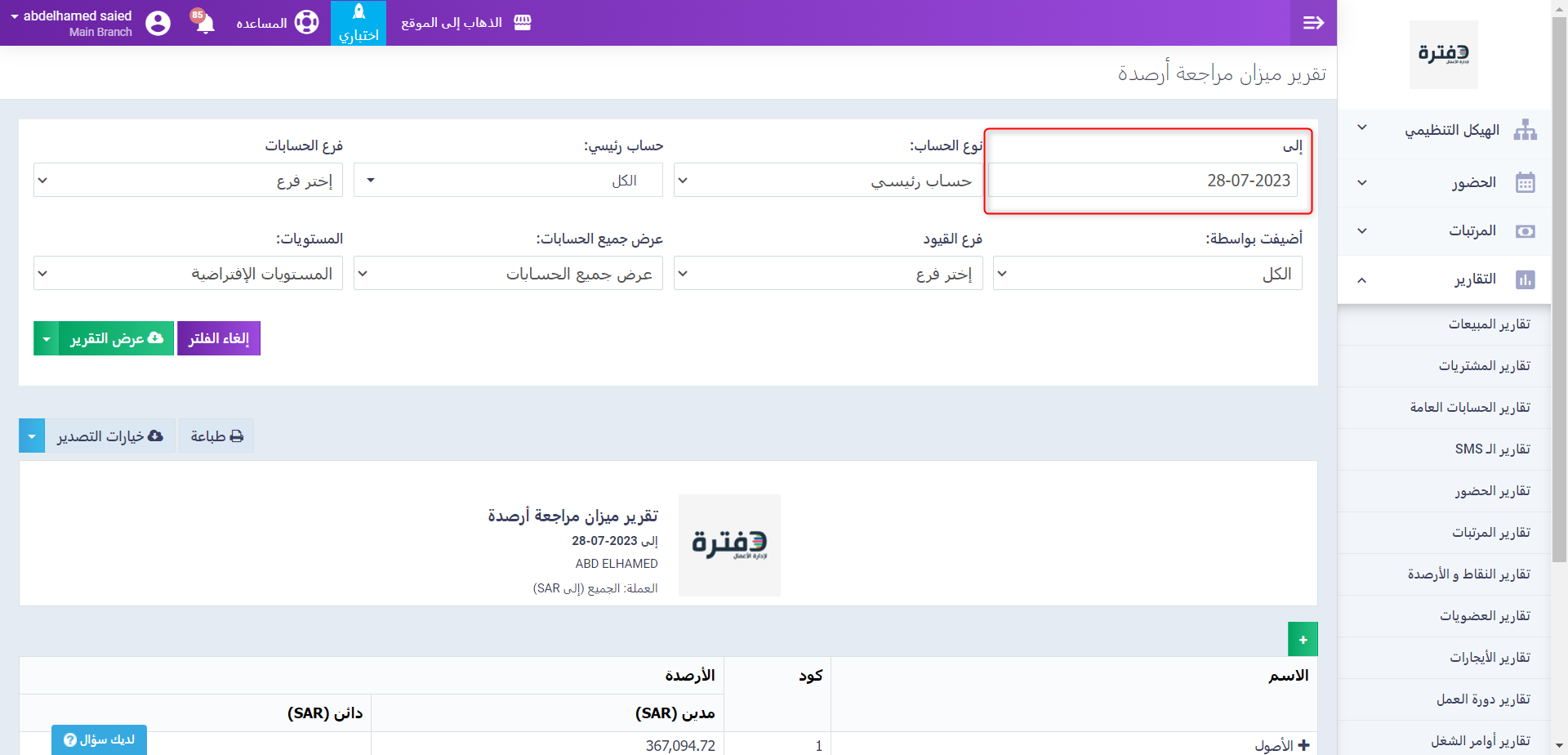Click the لديك سؤال help button

[x=99, y=739]
